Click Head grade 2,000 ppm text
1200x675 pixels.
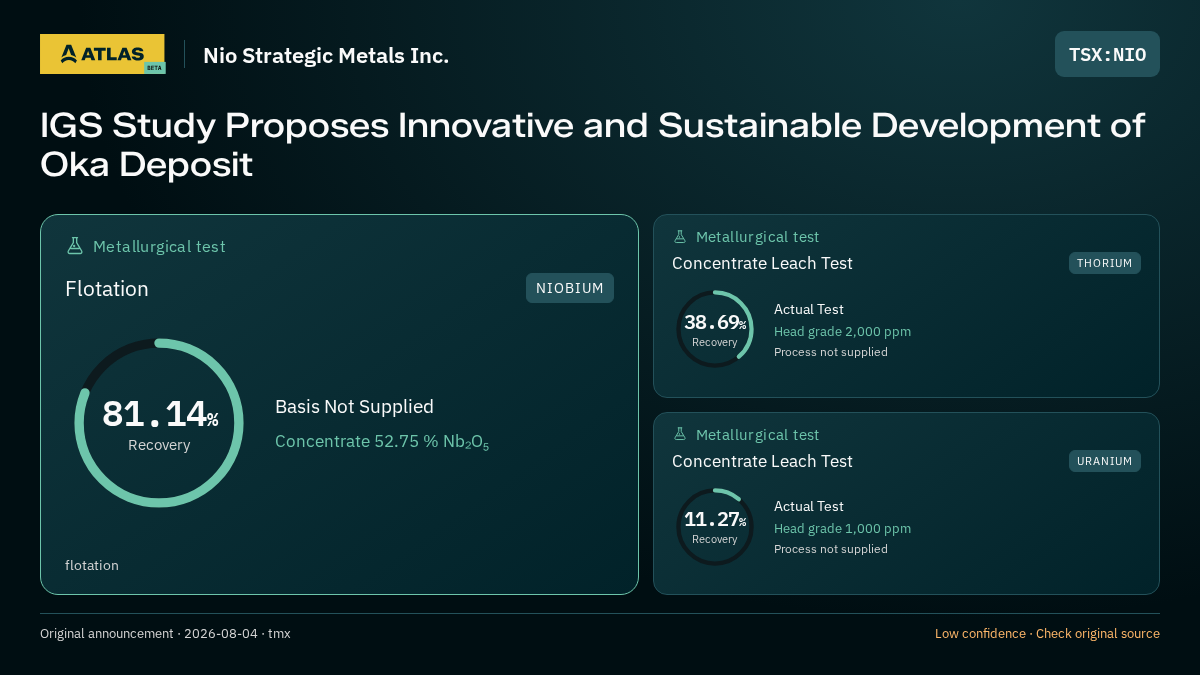[842, 331]
